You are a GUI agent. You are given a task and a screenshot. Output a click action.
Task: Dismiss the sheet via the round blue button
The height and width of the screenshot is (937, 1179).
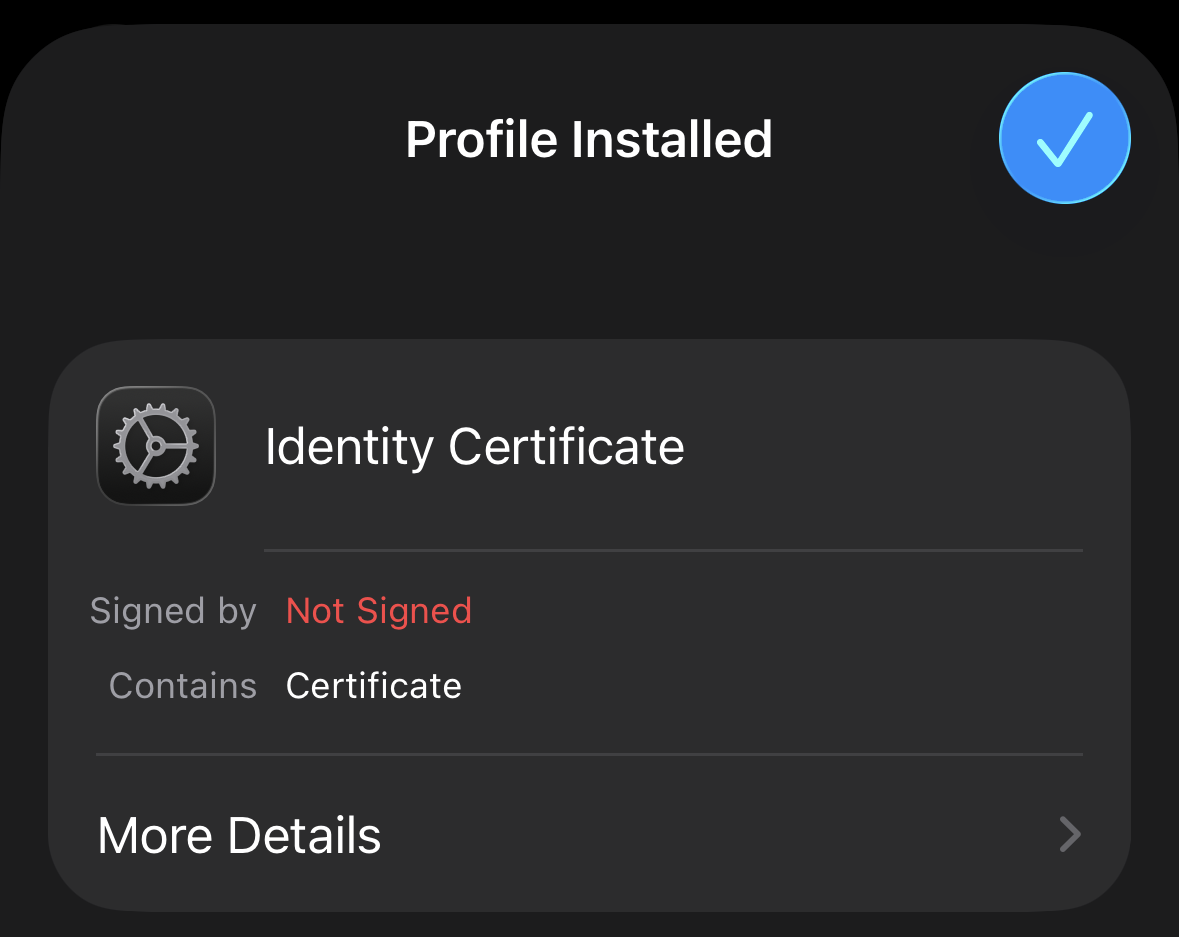point(1065,138)
